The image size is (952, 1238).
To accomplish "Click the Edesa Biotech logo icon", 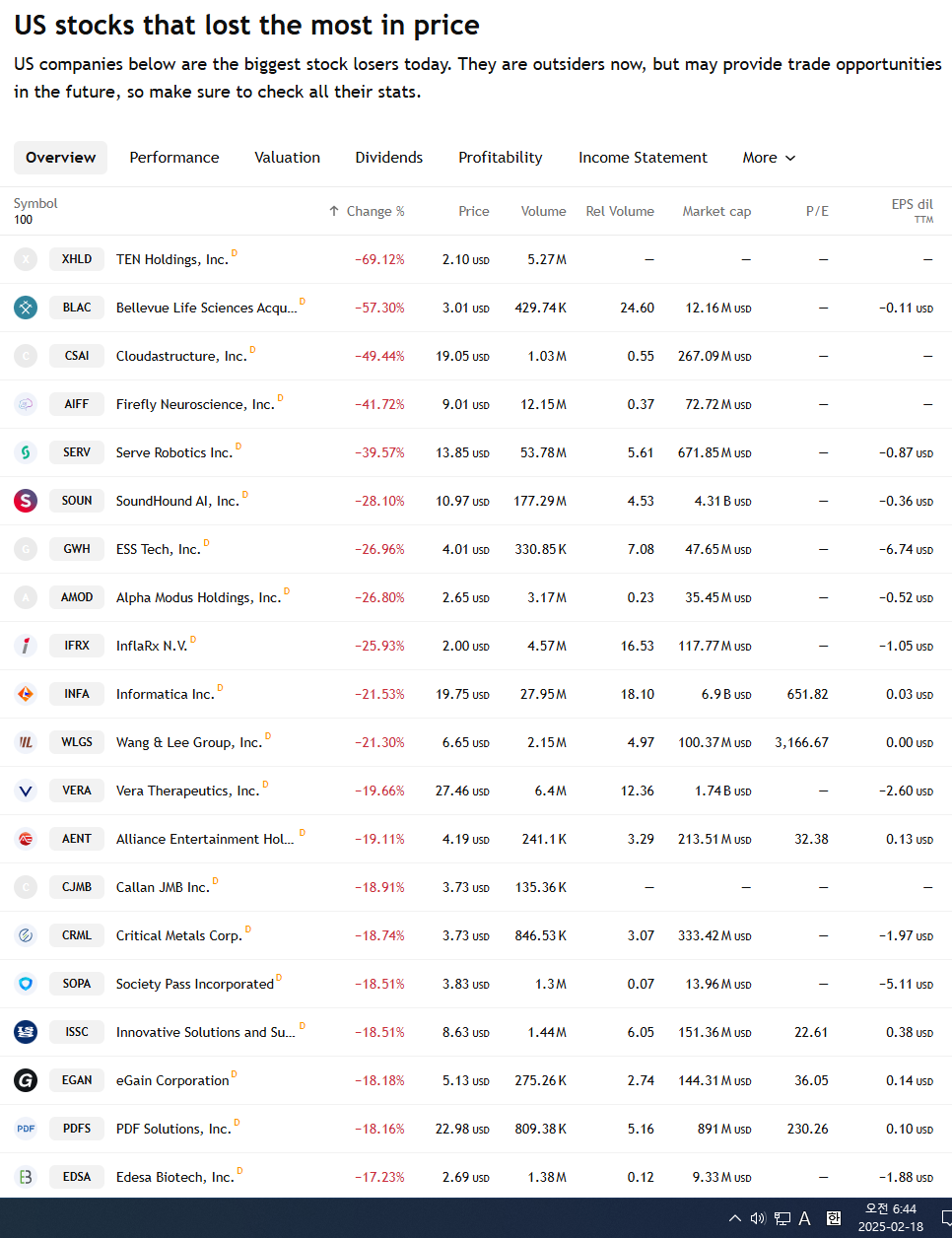I will click(x=26, y=1177).
